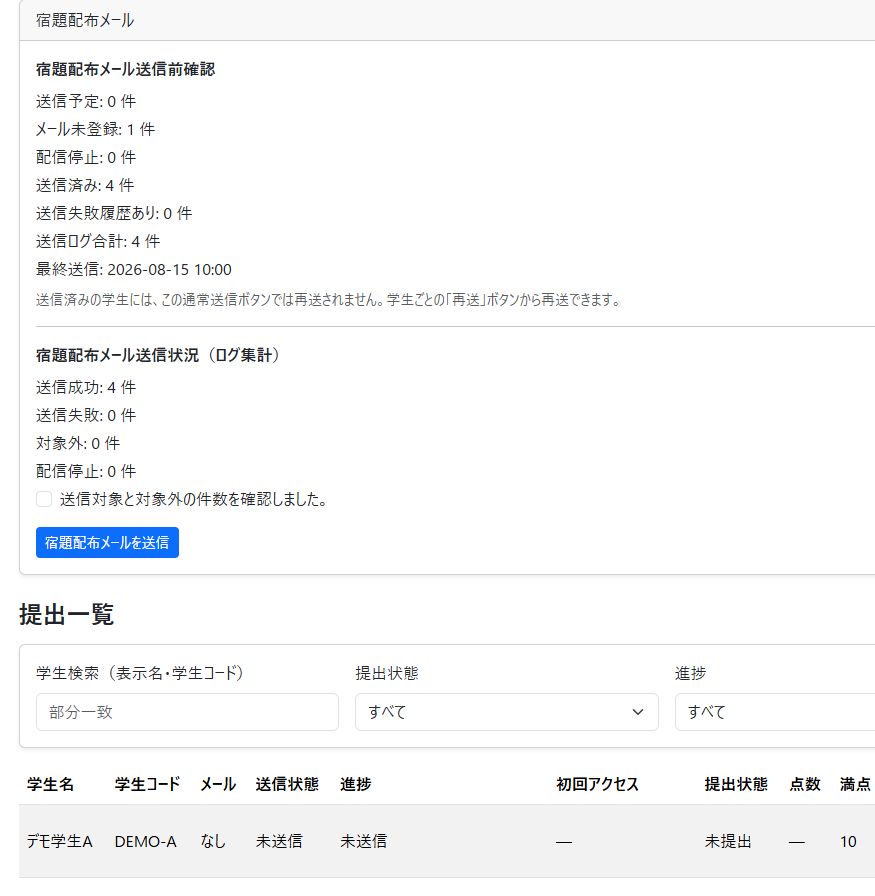The height and width of the screenshot is (896, 875).
Task: Click the 初回アクセス column header
Action: click(597, 784)
